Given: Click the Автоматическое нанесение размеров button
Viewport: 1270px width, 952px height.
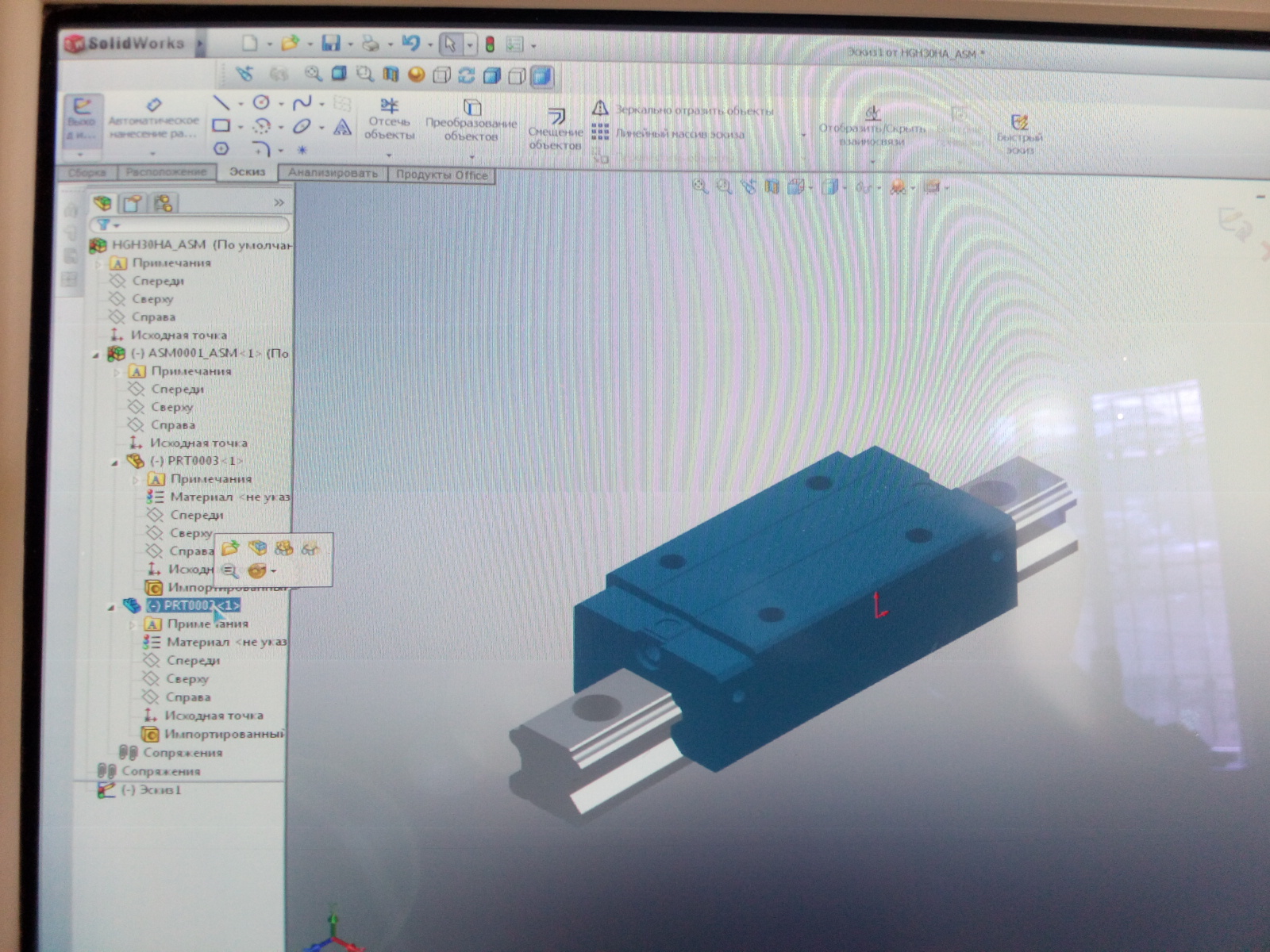Looking at the screenshot, I should pyautogui.click(x=153, y=118).
